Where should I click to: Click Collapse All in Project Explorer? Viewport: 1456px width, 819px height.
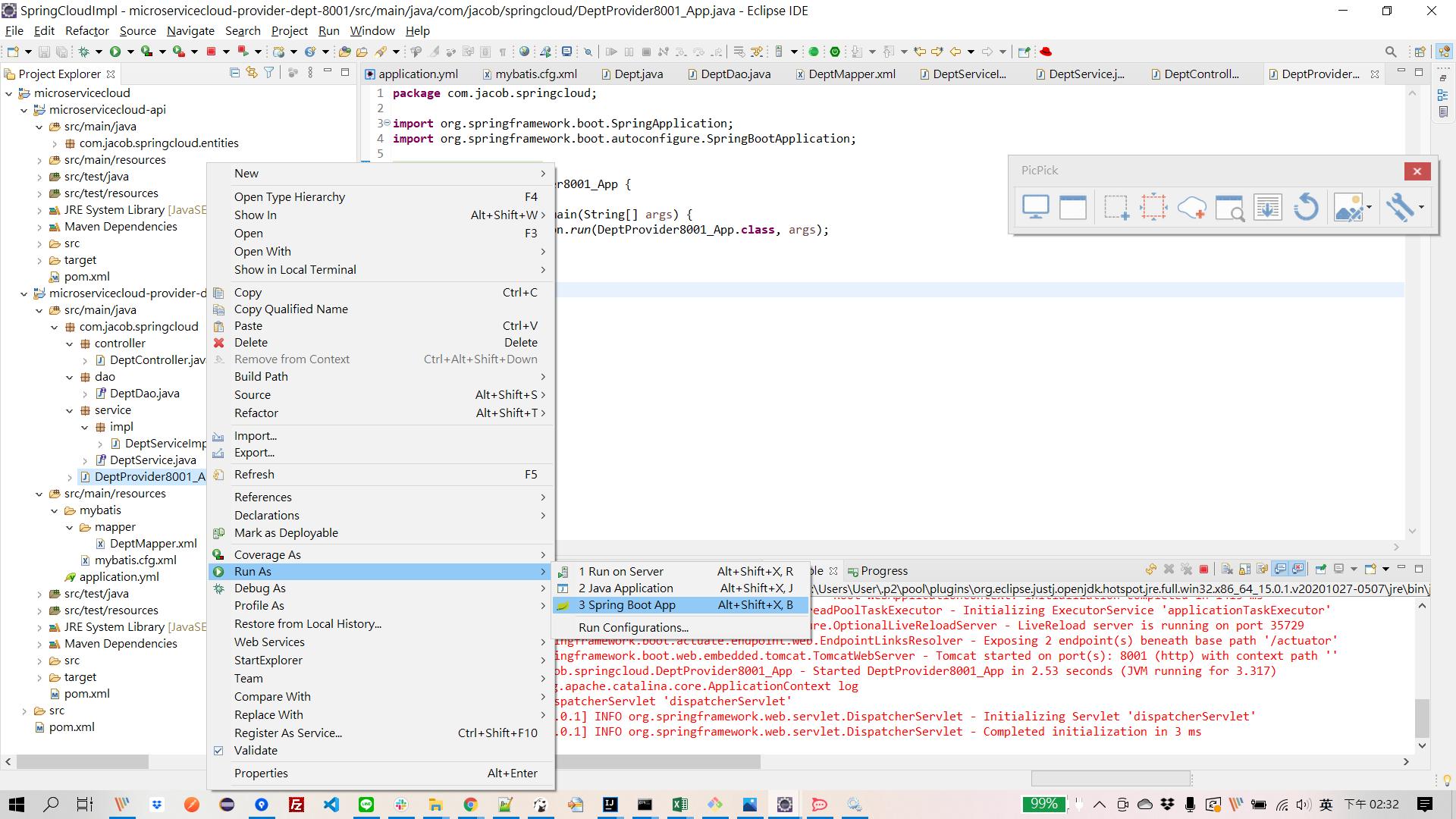tap(234, 73)
